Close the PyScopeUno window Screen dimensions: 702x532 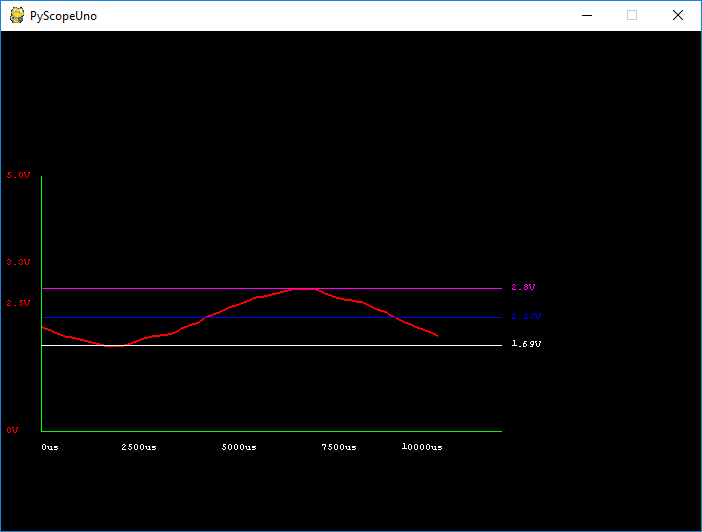tap(678, 16)
